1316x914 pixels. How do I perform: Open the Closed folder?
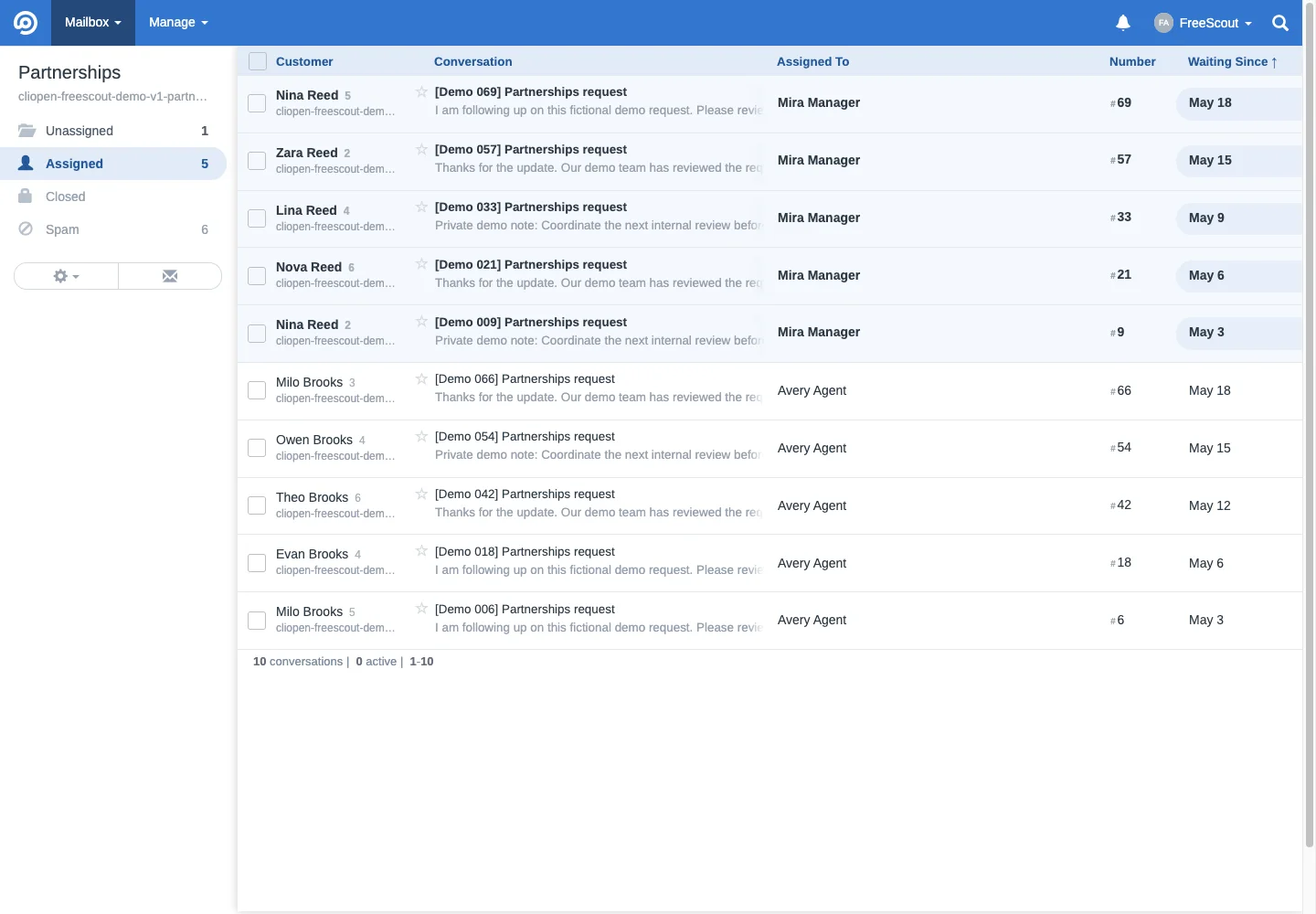tap(113, 197)
